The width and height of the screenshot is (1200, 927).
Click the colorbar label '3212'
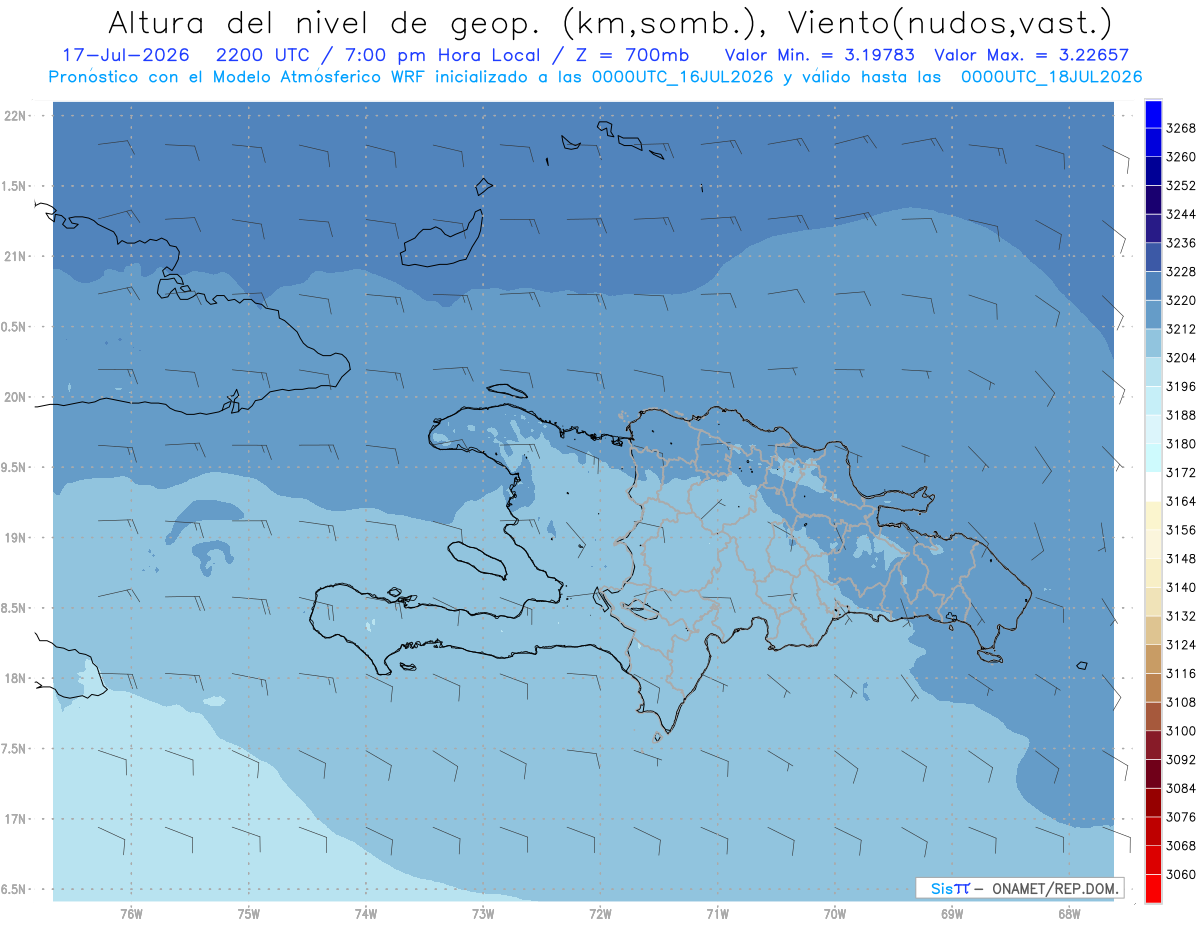1180,329
